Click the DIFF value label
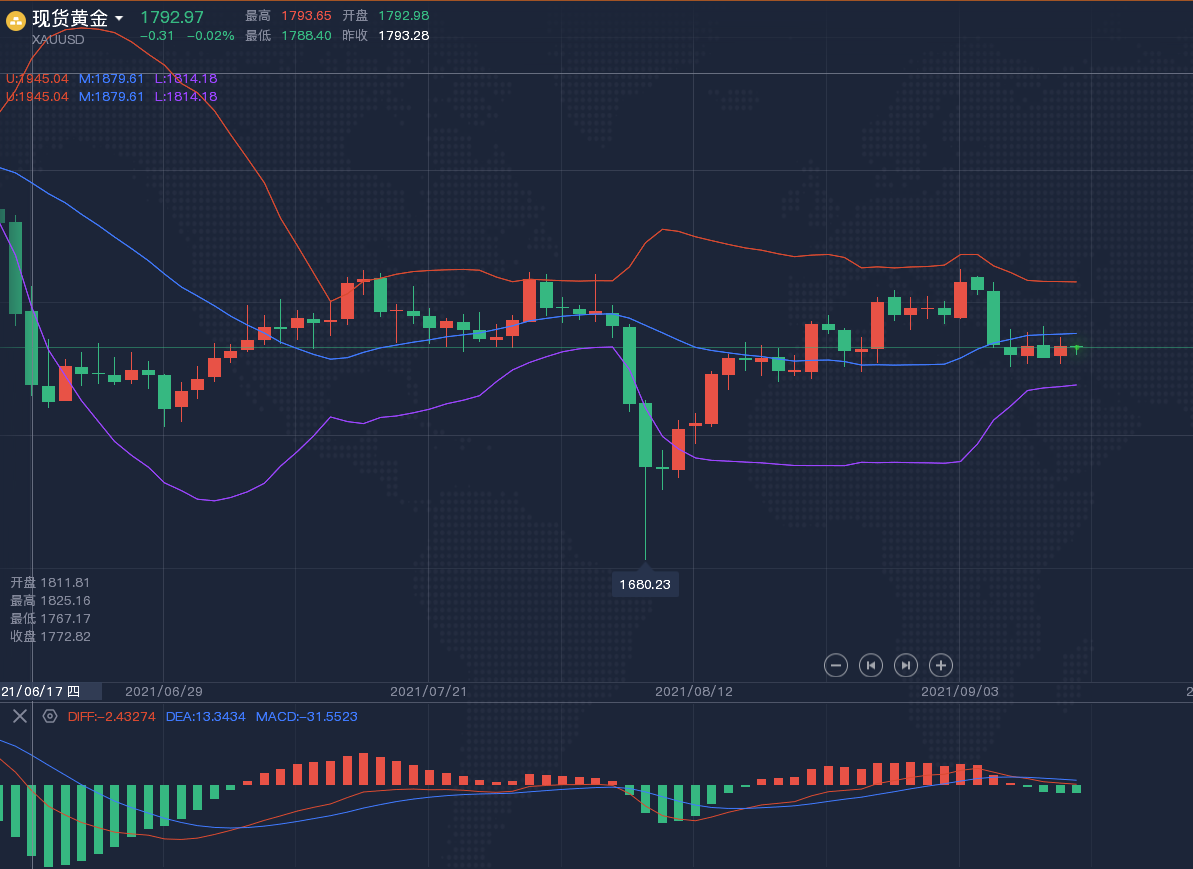This screenshot has width=1193, height=869. click(111, 717)
